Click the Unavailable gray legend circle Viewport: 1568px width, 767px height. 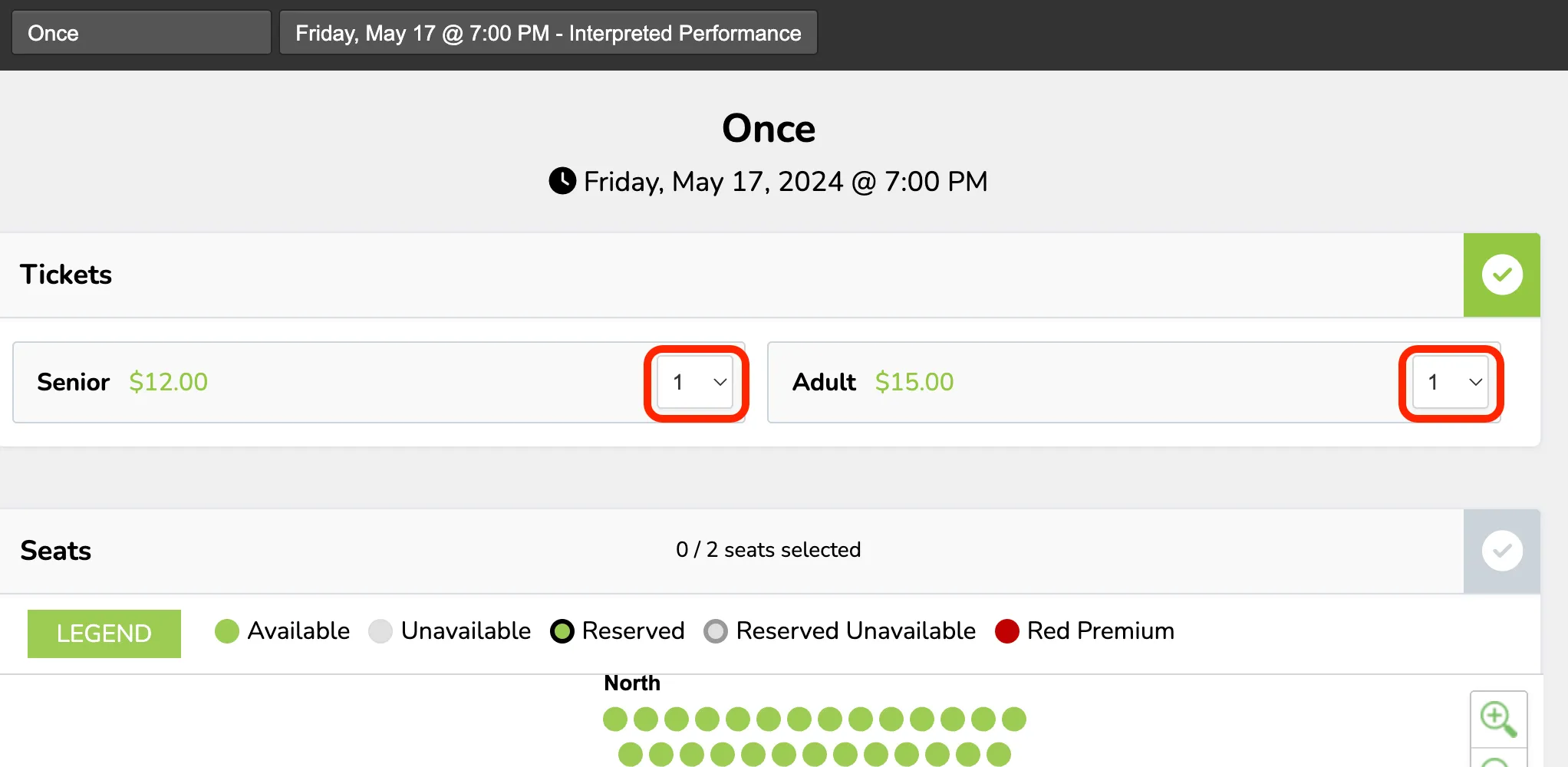[380, 631]
